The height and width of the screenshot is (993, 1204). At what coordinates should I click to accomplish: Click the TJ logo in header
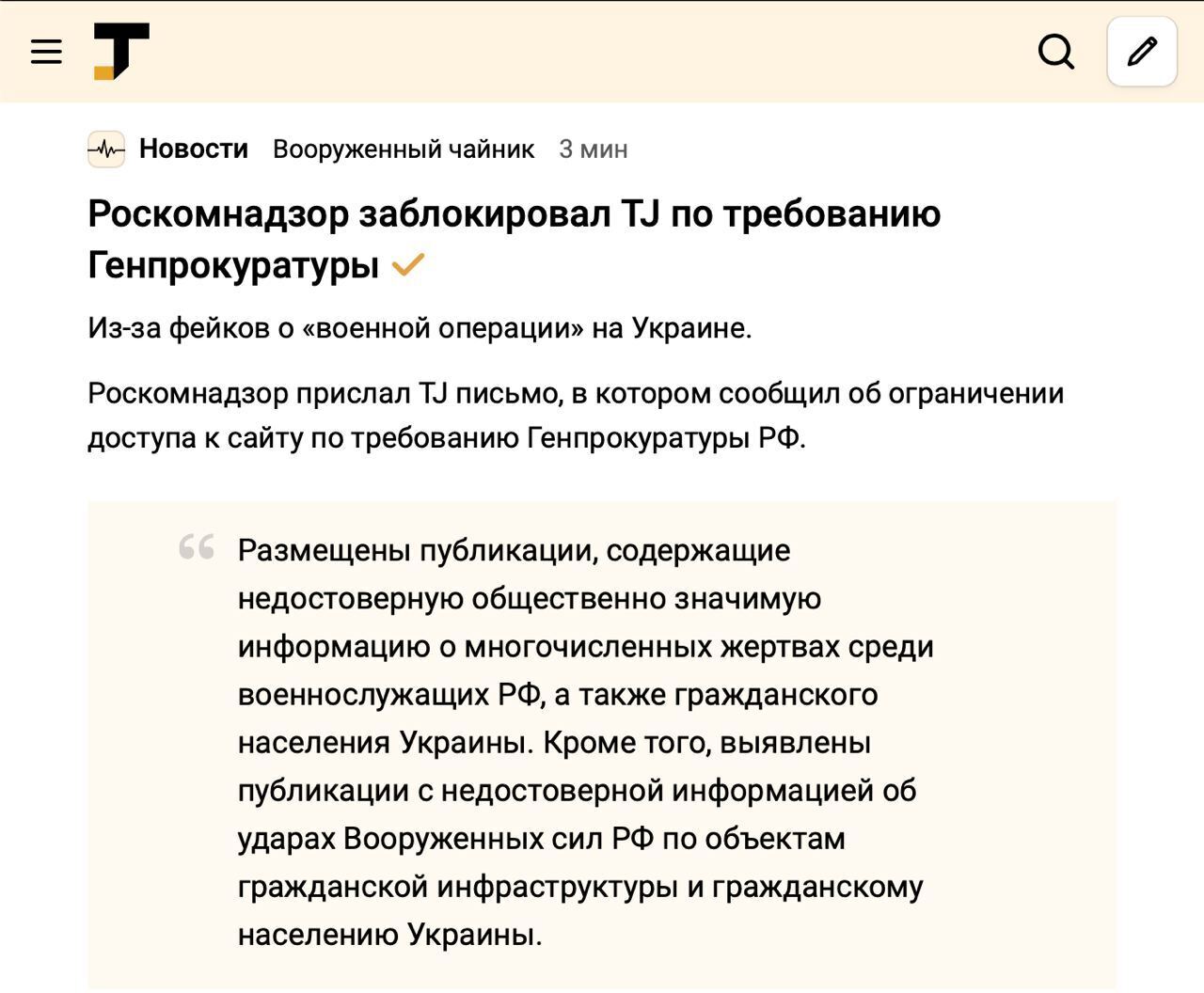[x=121, y=51]
